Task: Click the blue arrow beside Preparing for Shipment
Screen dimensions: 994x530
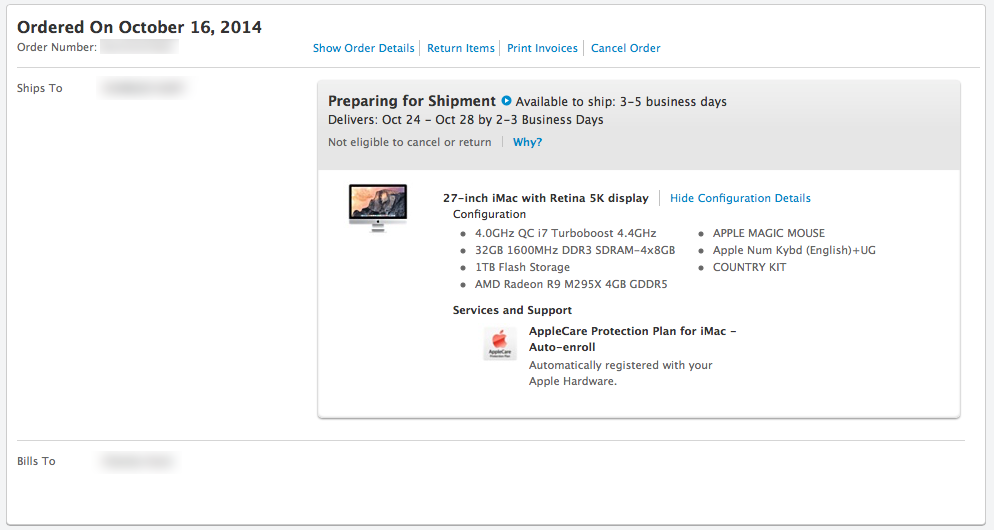Action: 506,101
